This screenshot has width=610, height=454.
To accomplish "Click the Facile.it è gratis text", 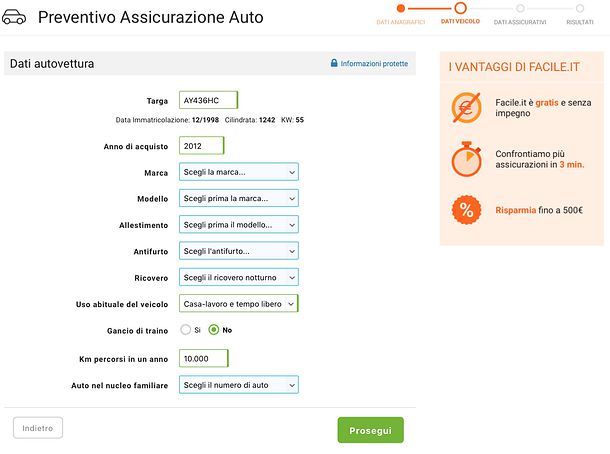I will click(x=543, y=108).
